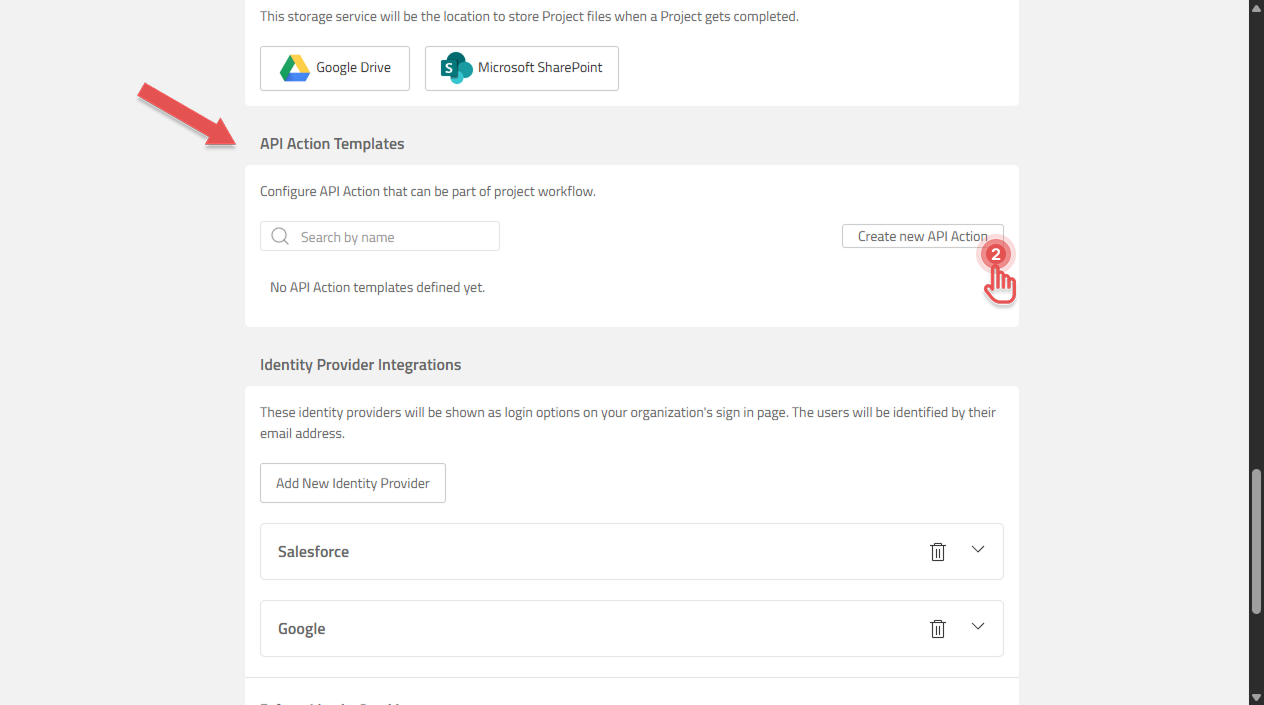Image resolution: width=1264 pixels, height=705 pixels.
Task: Click 'No API Action templates defined yet.' text
Action: [377, 287]
